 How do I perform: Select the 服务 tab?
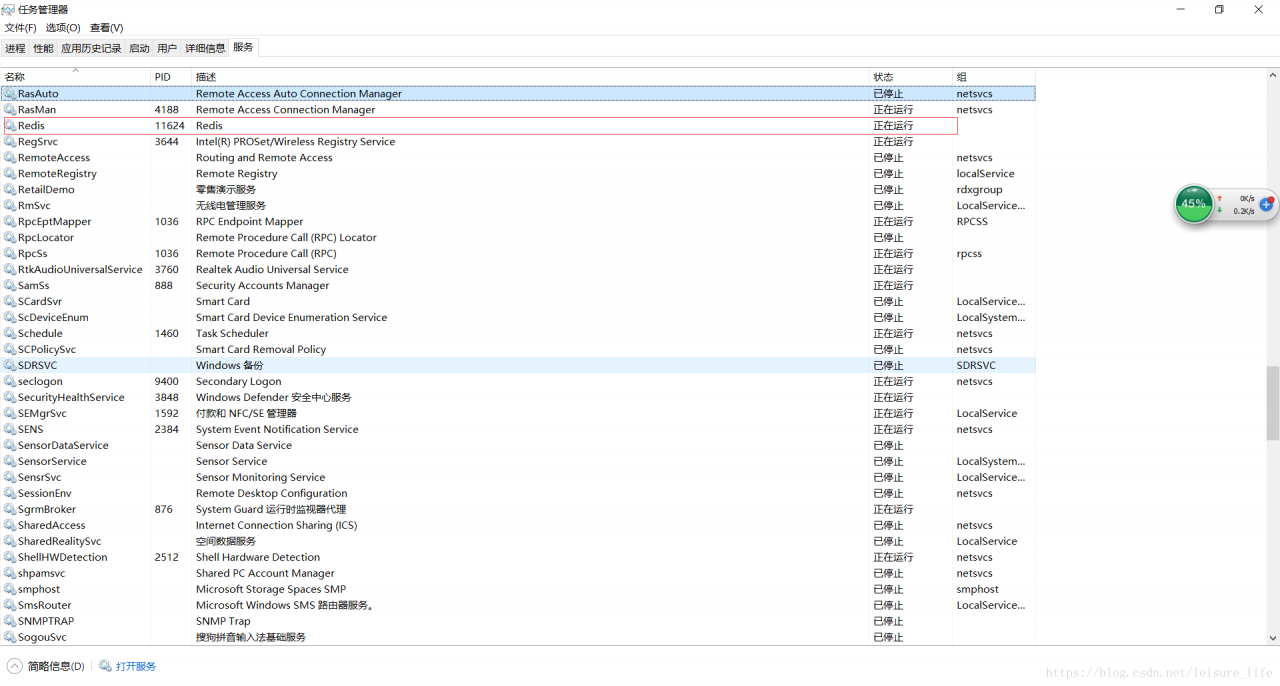[243, 47]
